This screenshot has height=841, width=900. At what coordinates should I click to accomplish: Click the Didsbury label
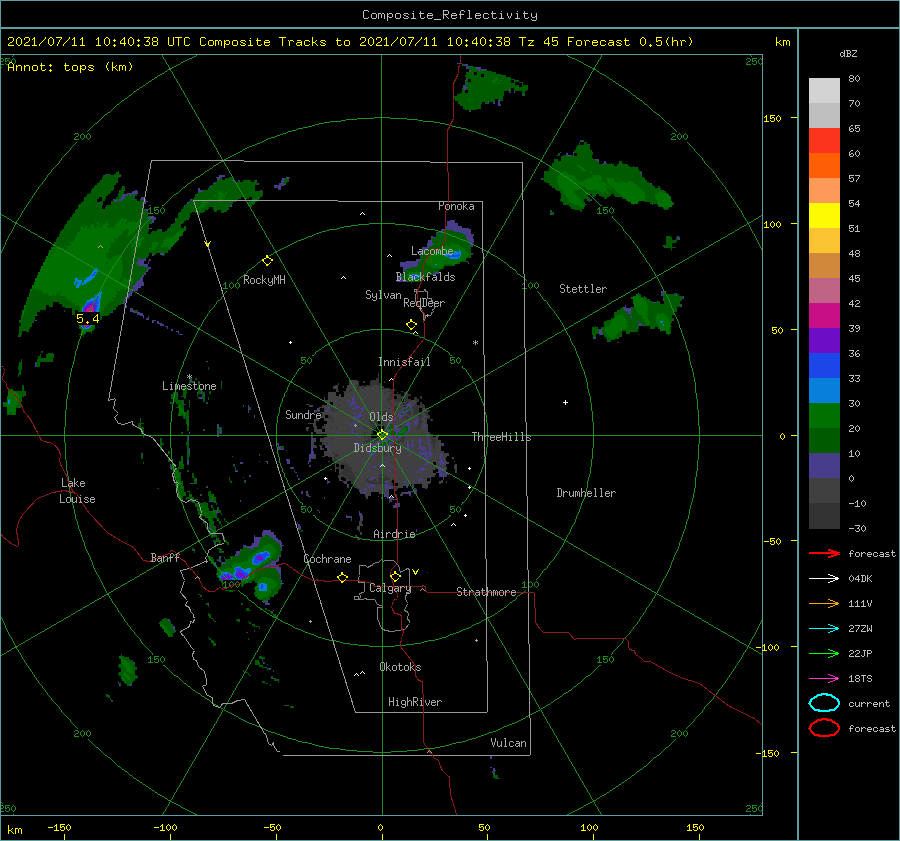378,448
